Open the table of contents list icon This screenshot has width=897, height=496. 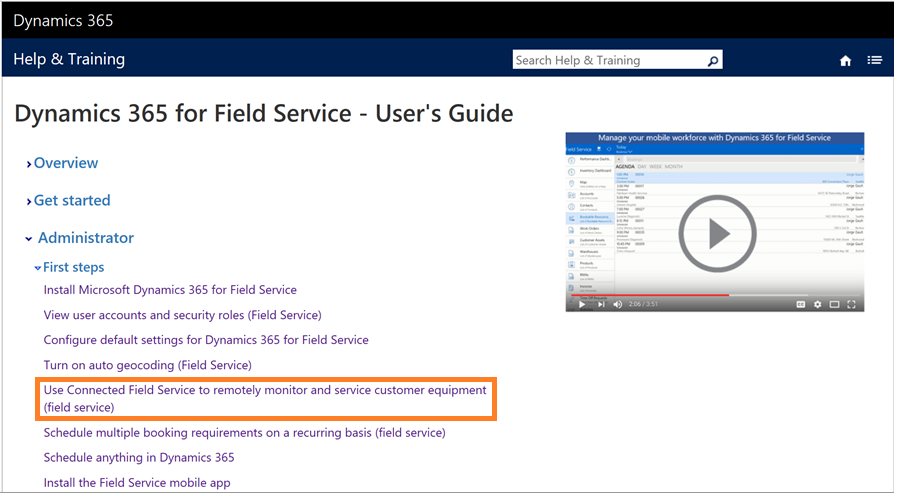point(874,60)
